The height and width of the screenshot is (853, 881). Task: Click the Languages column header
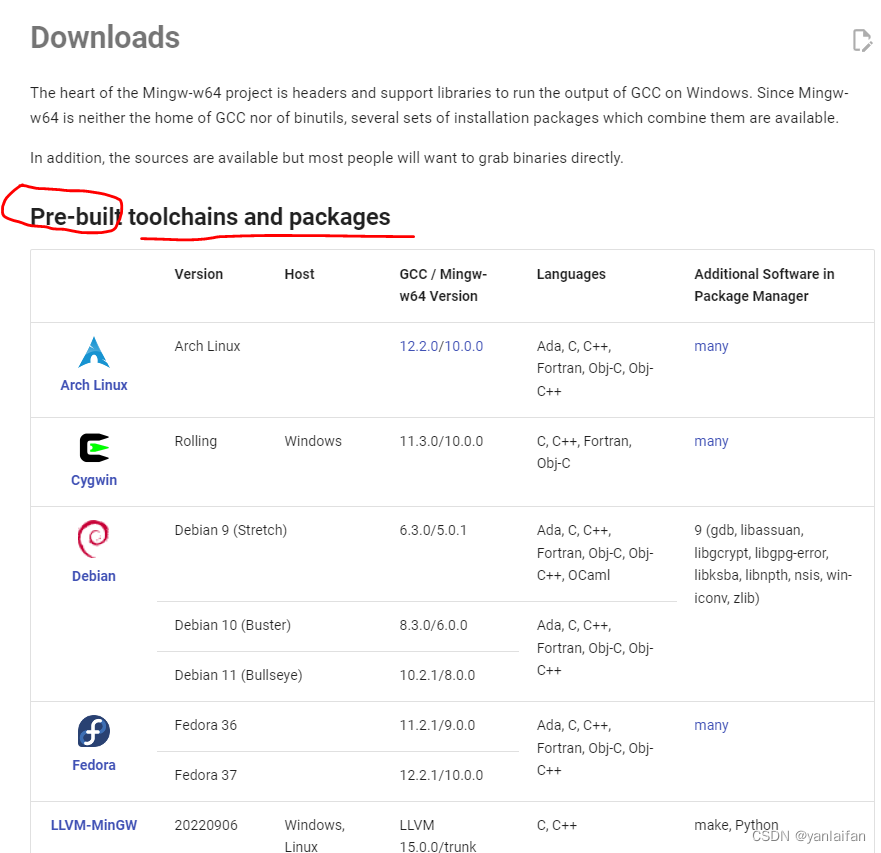point(571,274)
